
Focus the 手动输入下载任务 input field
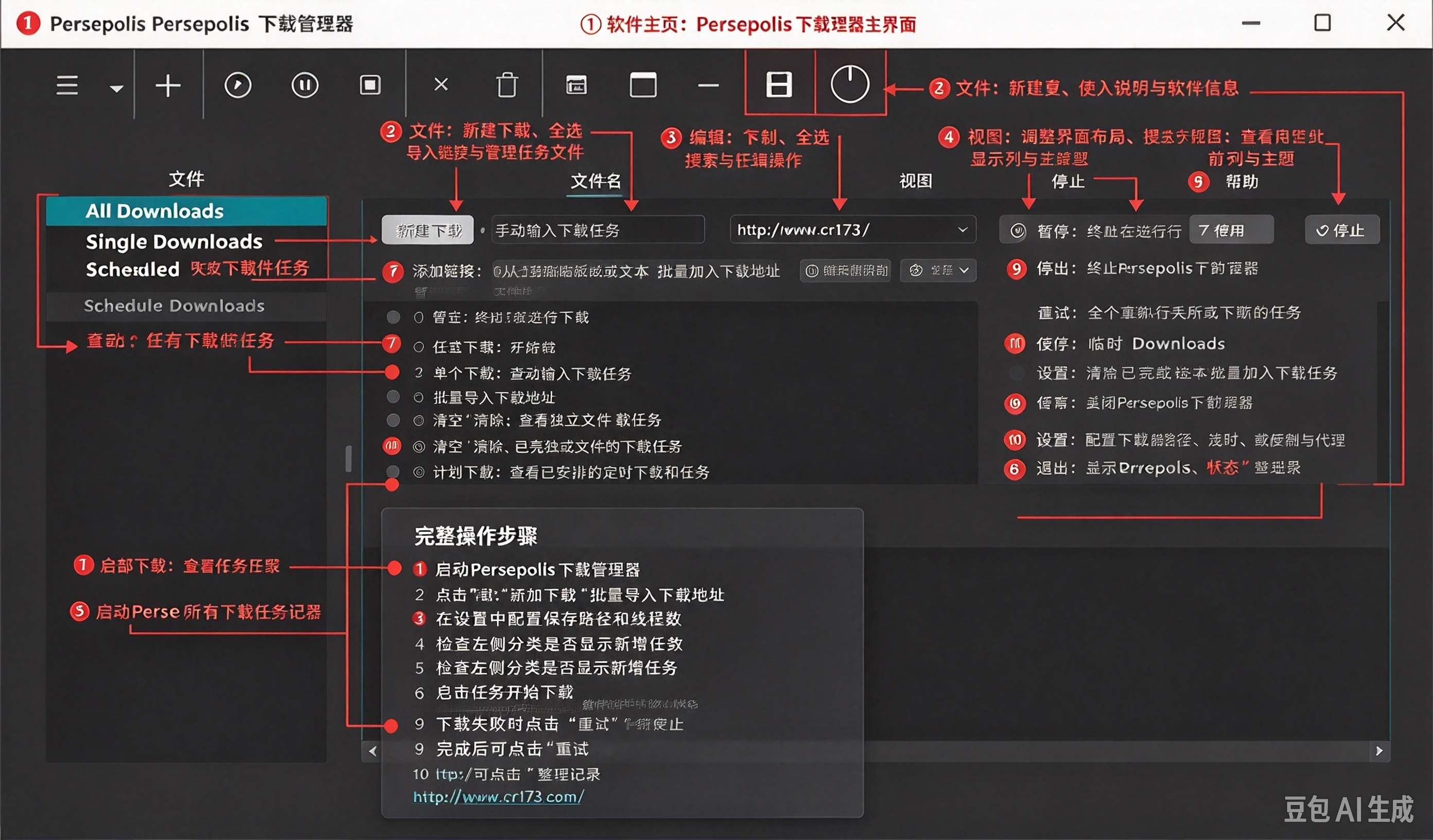point(598,230)
